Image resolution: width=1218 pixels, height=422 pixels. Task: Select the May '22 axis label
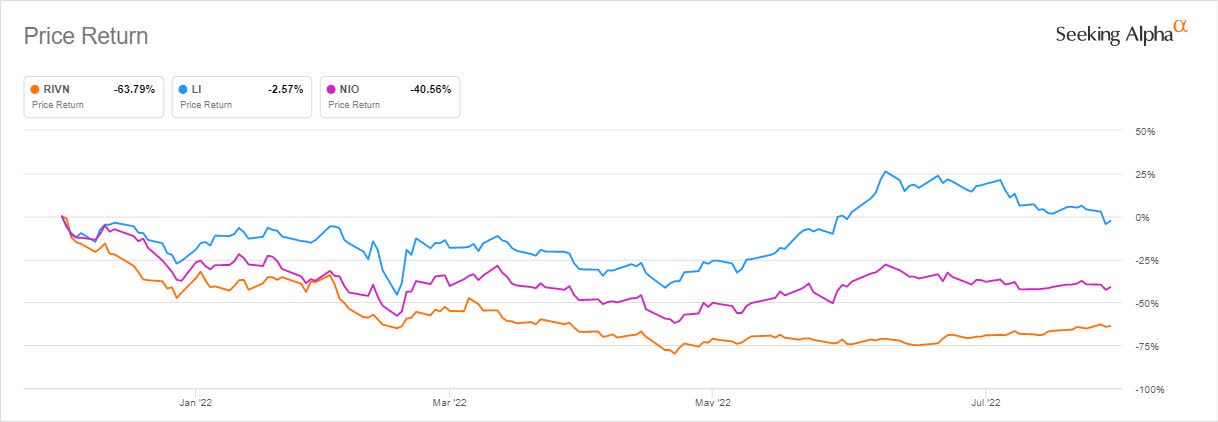pos(711,403)
